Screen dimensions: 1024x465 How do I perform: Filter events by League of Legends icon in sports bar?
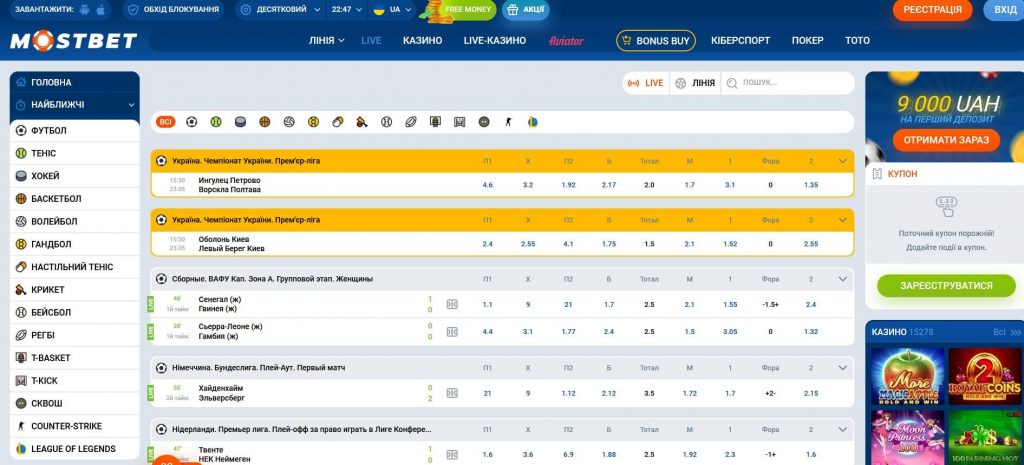[533, 121]
